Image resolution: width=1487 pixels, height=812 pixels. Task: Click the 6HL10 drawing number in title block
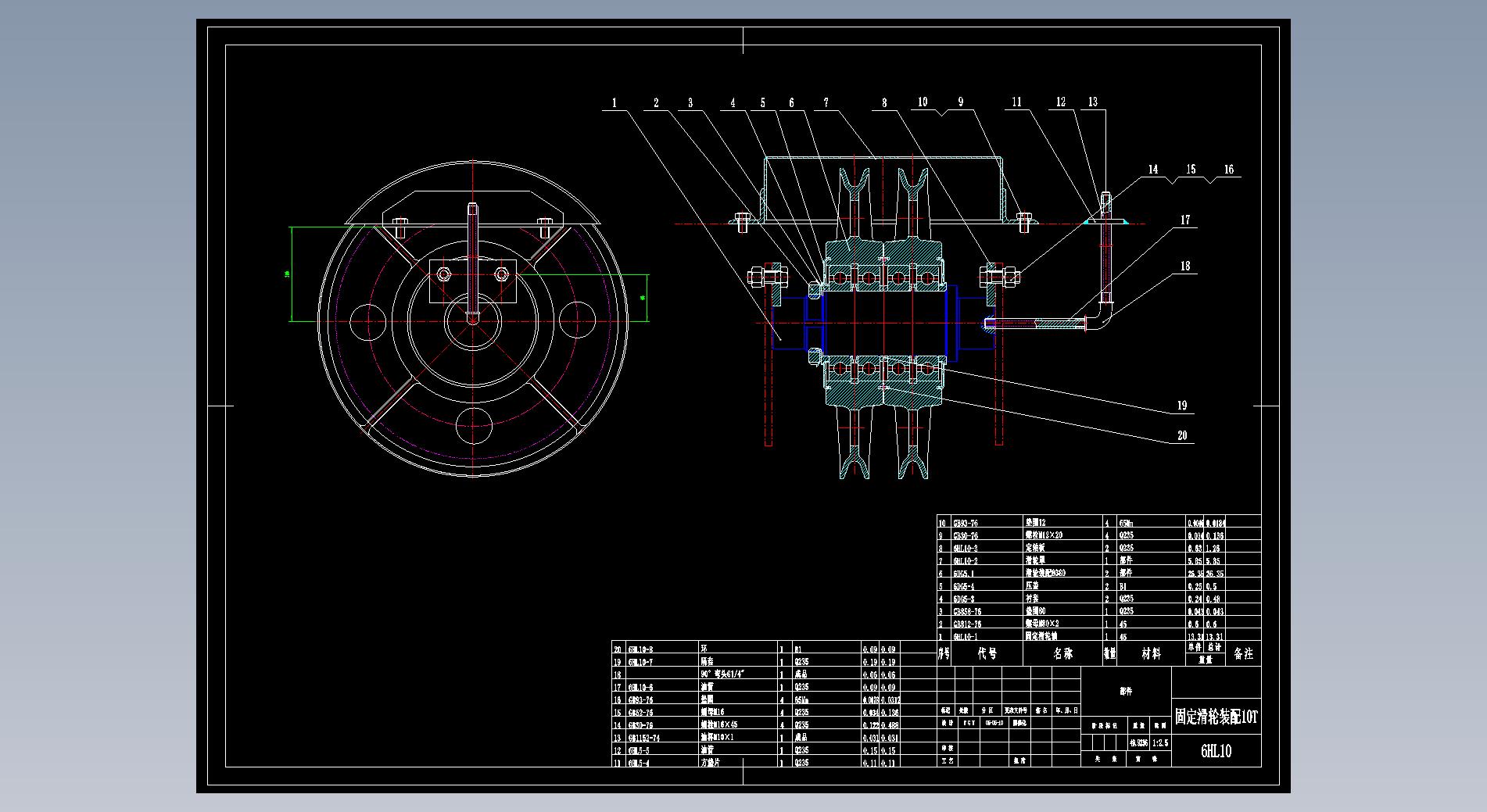(x=1216, y=751)
